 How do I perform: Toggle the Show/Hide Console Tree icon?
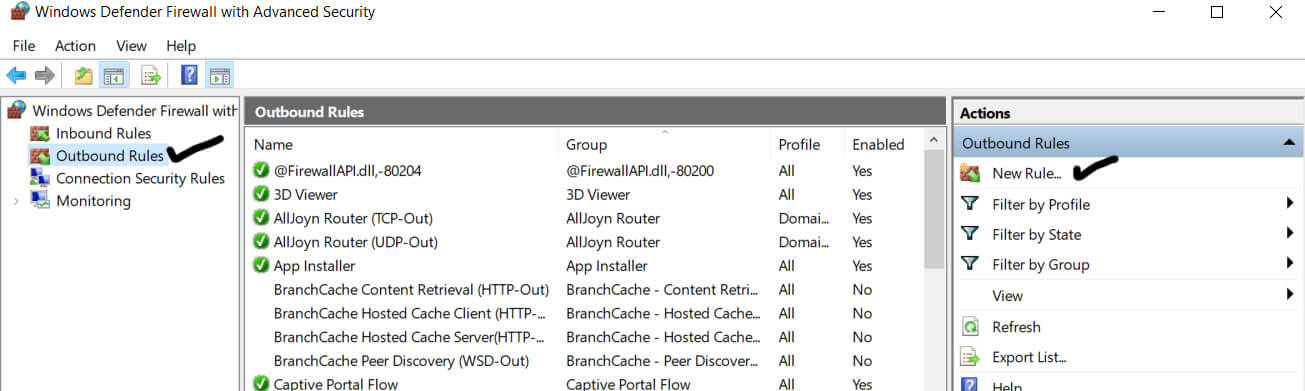tap(114, 75)
